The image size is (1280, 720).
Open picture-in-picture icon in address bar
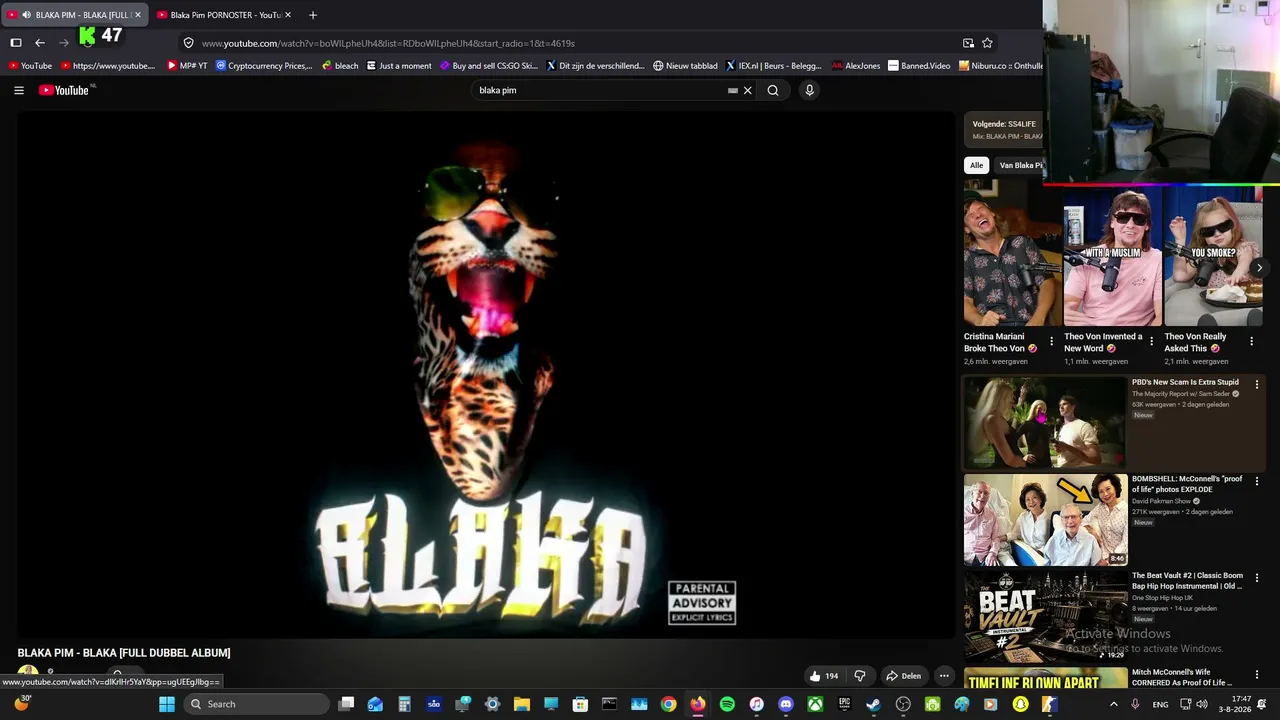pyautogui.click(x=968, y=43)
